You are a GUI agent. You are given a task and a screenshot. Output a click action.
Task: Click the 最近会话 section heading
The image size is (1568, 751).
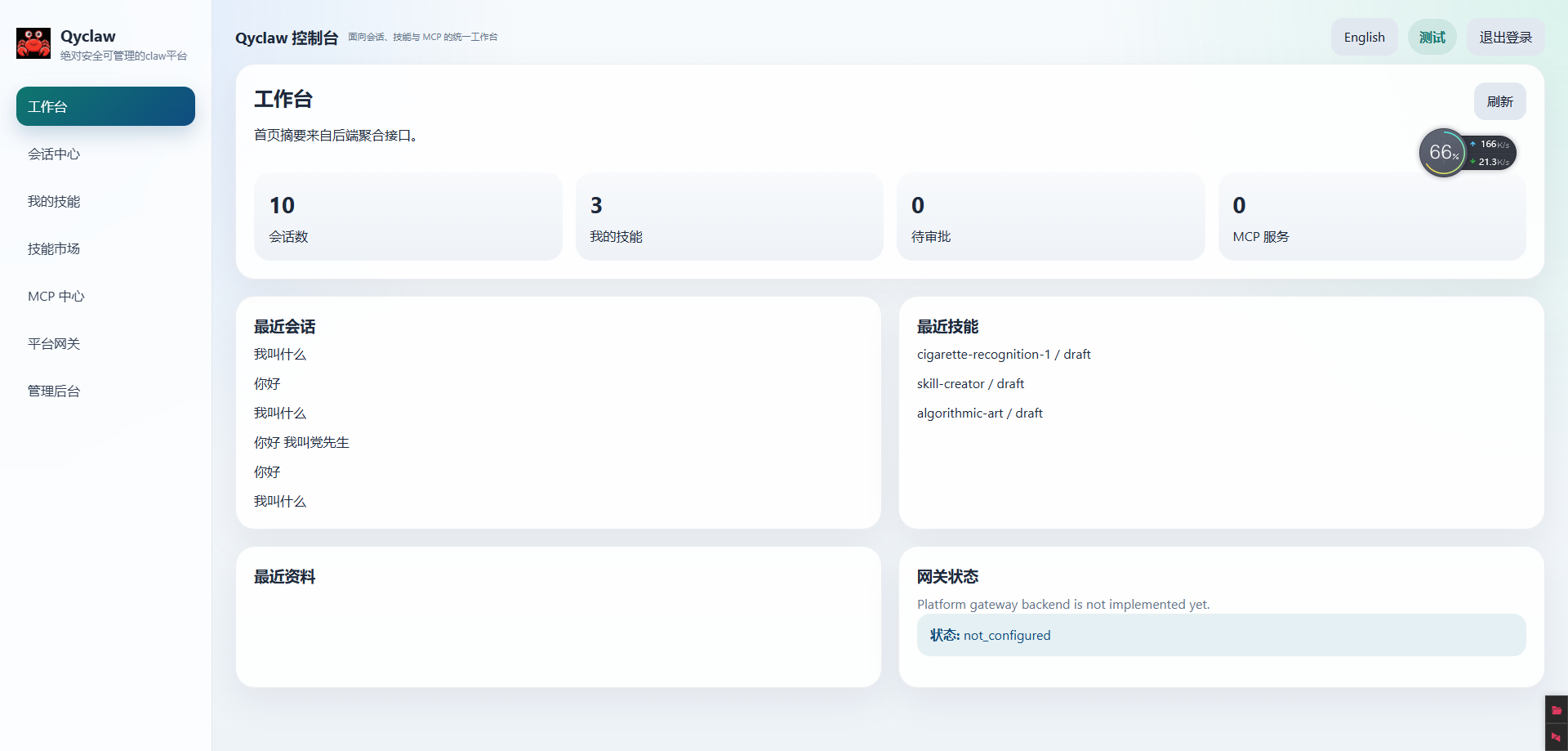[284, 326]
